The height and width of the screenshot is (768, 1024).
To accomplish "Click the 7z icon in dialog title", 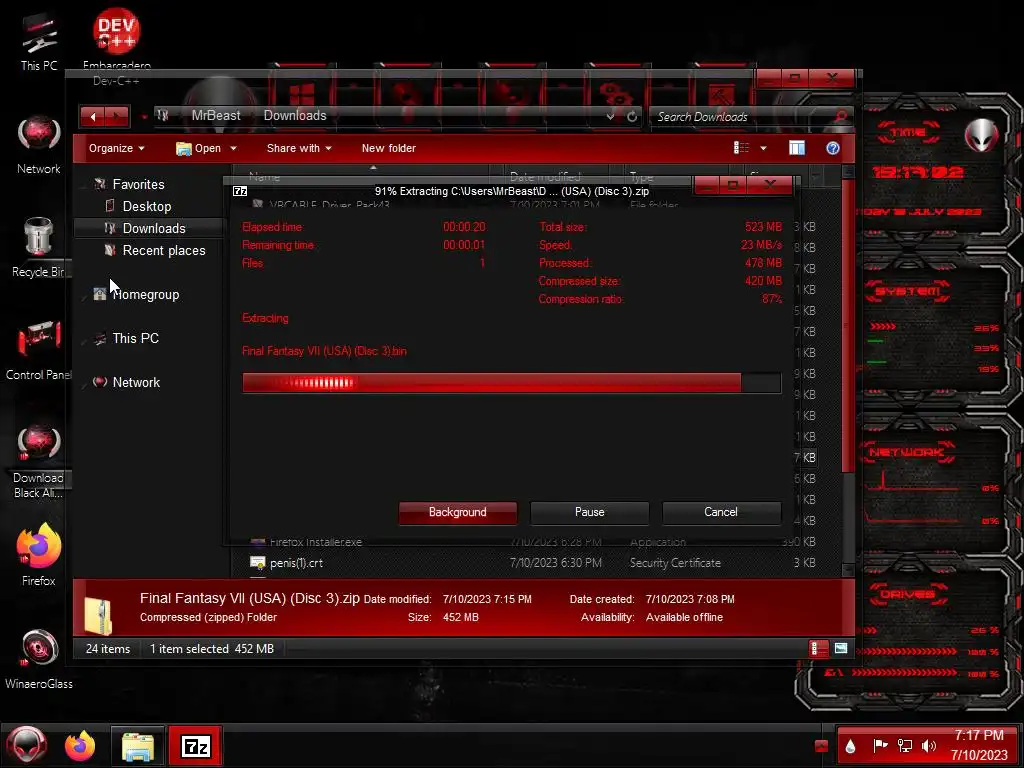I will click(x=240, y=191).
